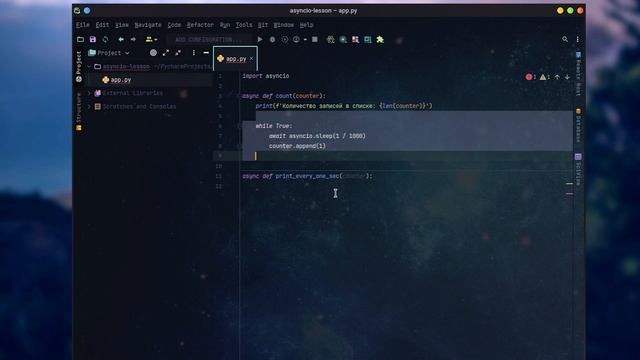Click the Open folder toolbar icon

coord(80,40)
